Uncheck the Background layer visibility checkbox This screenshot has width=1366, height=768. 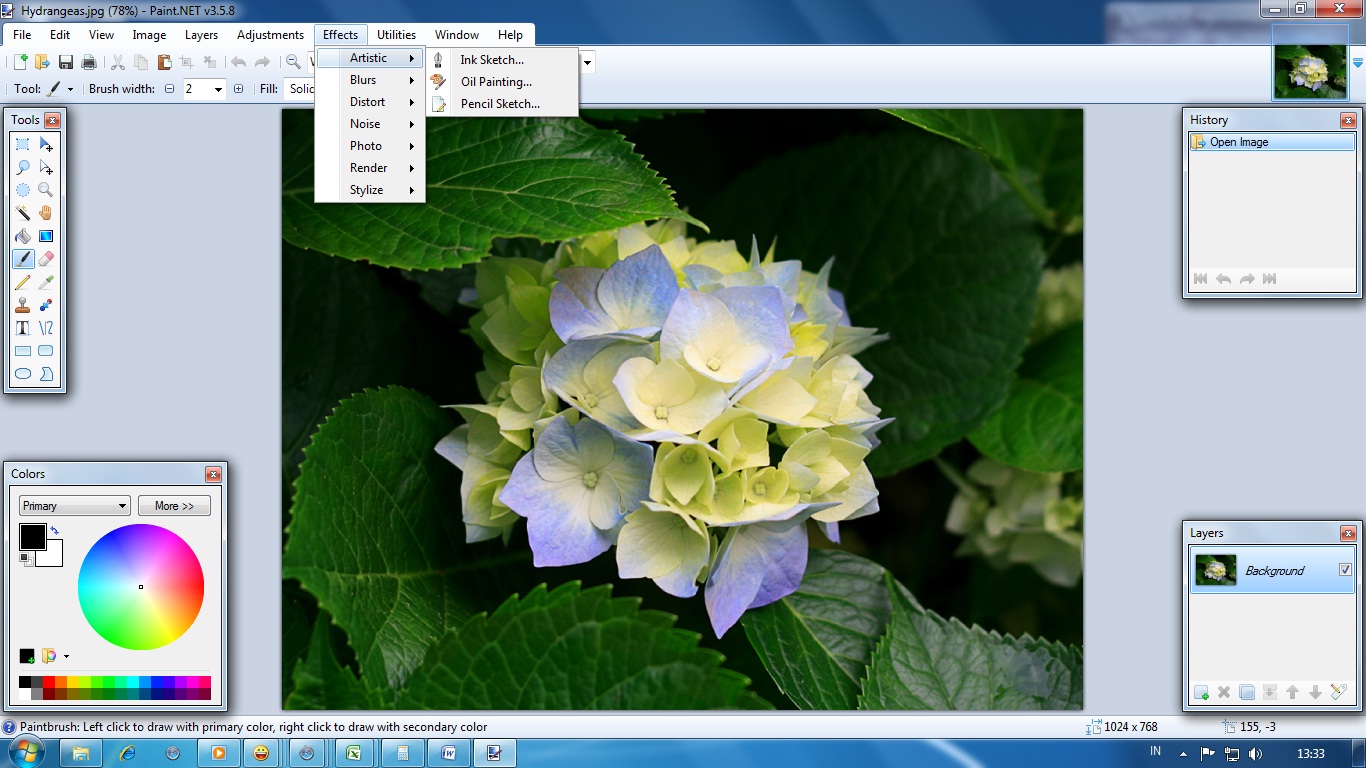point(1345,570)
